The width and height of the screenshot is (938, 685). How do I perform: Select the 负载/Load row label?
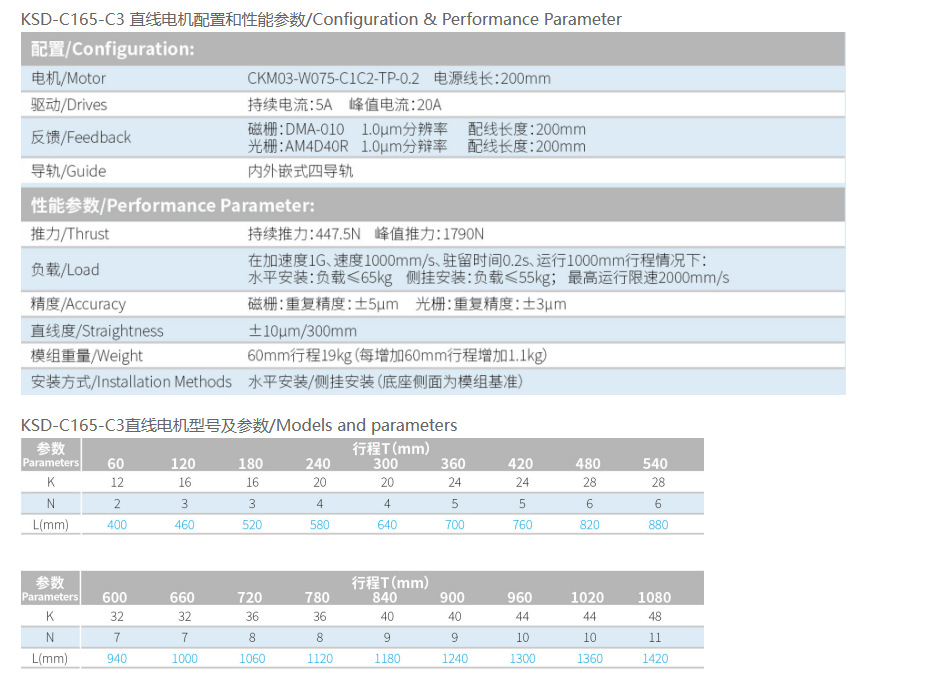[x=65, y=269]
